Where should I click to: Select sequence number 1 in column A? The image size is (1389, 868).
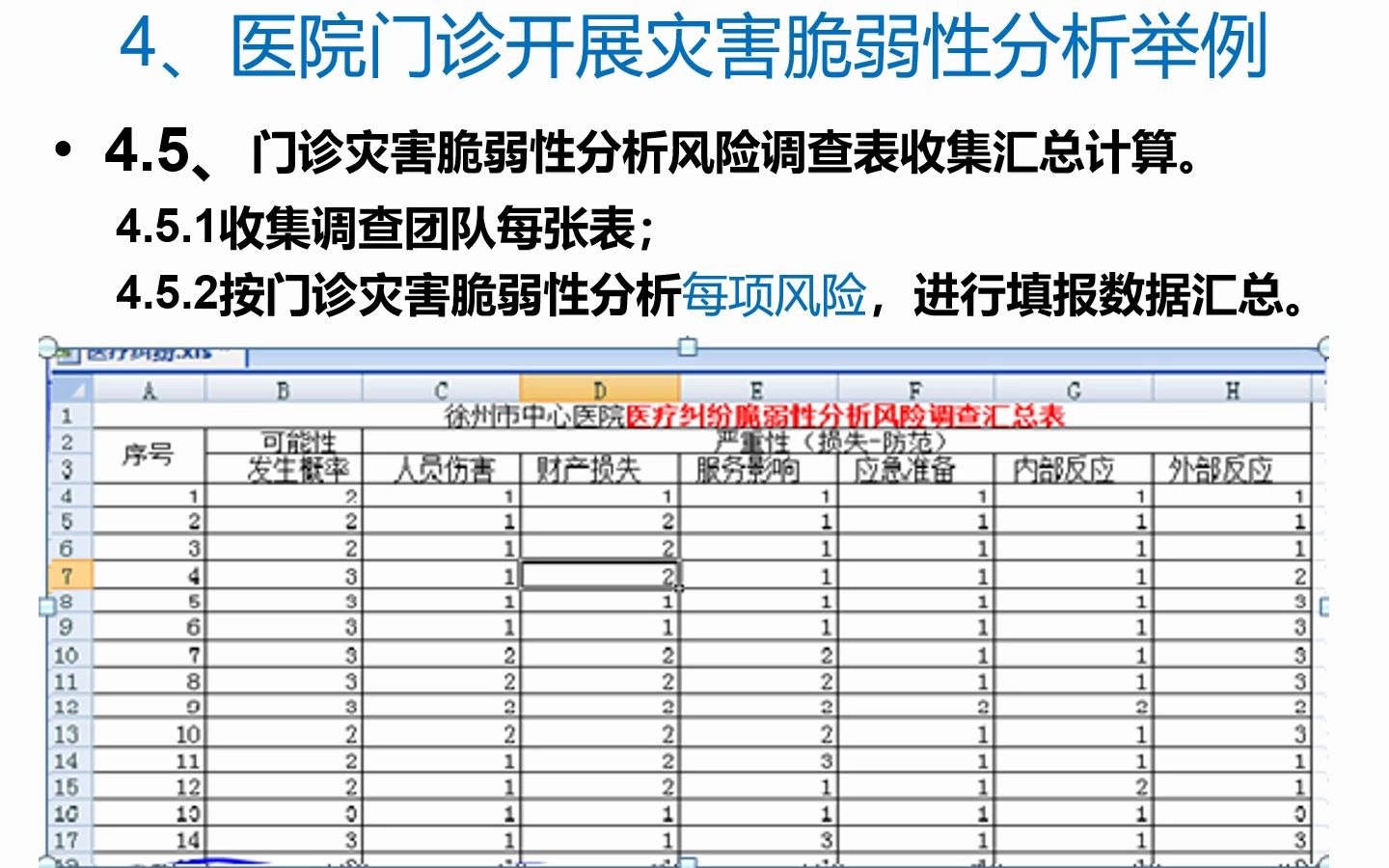point(149,496)
